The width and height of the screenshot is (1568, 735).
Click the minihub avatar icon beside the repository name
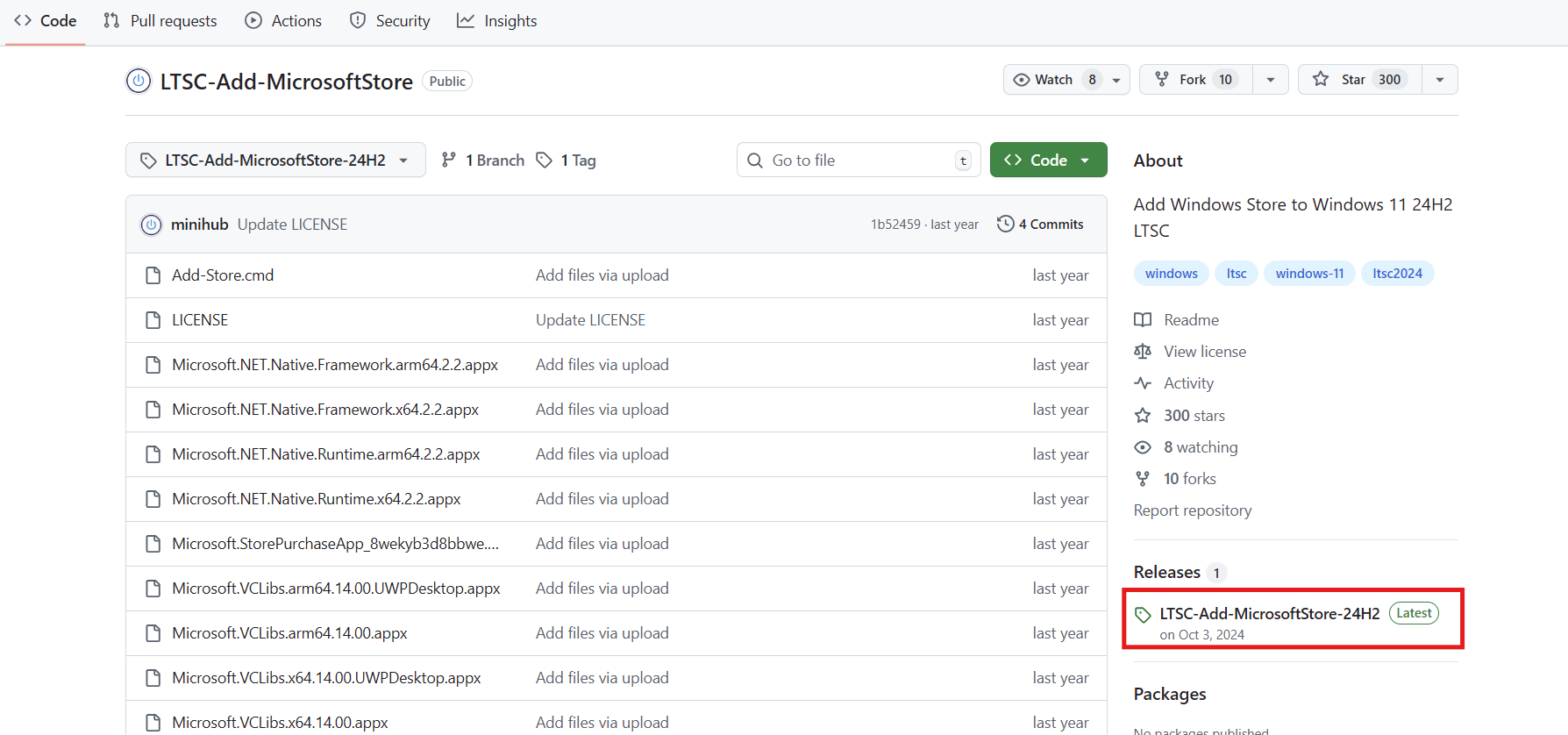click(x=139, y=81)
